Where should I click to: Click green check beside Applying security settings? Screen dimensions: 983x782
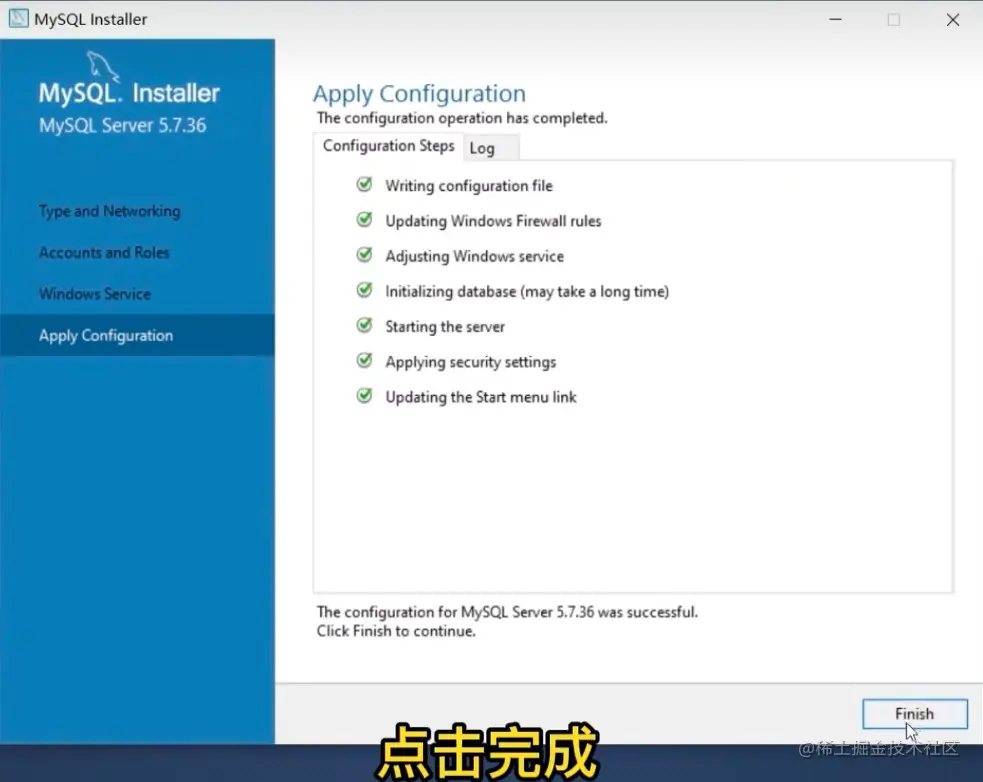(364, 361)
